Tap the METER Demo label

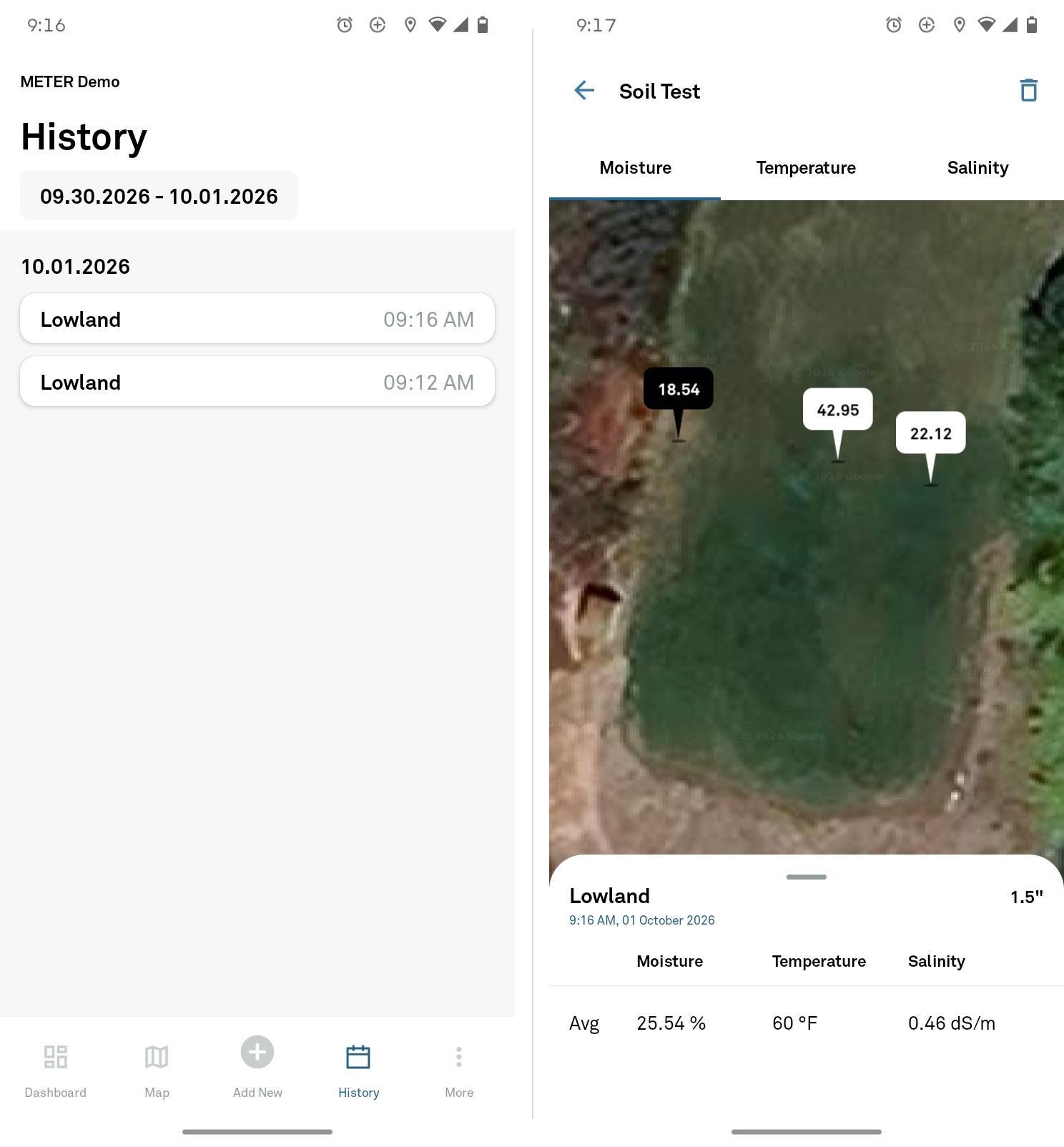(x=70, y=82)
